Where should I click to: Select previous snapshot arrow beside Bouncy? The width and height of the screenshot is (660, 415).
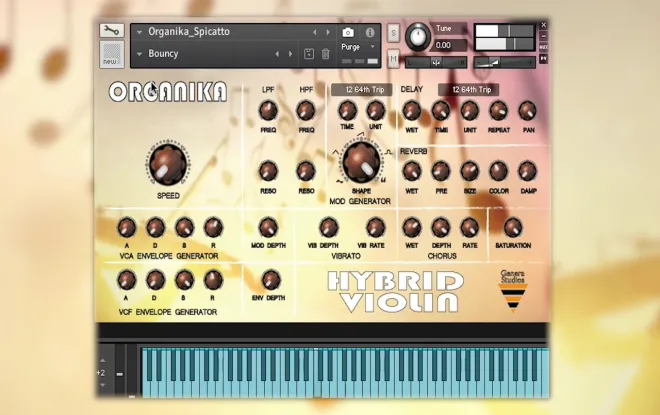coord(277,54)
